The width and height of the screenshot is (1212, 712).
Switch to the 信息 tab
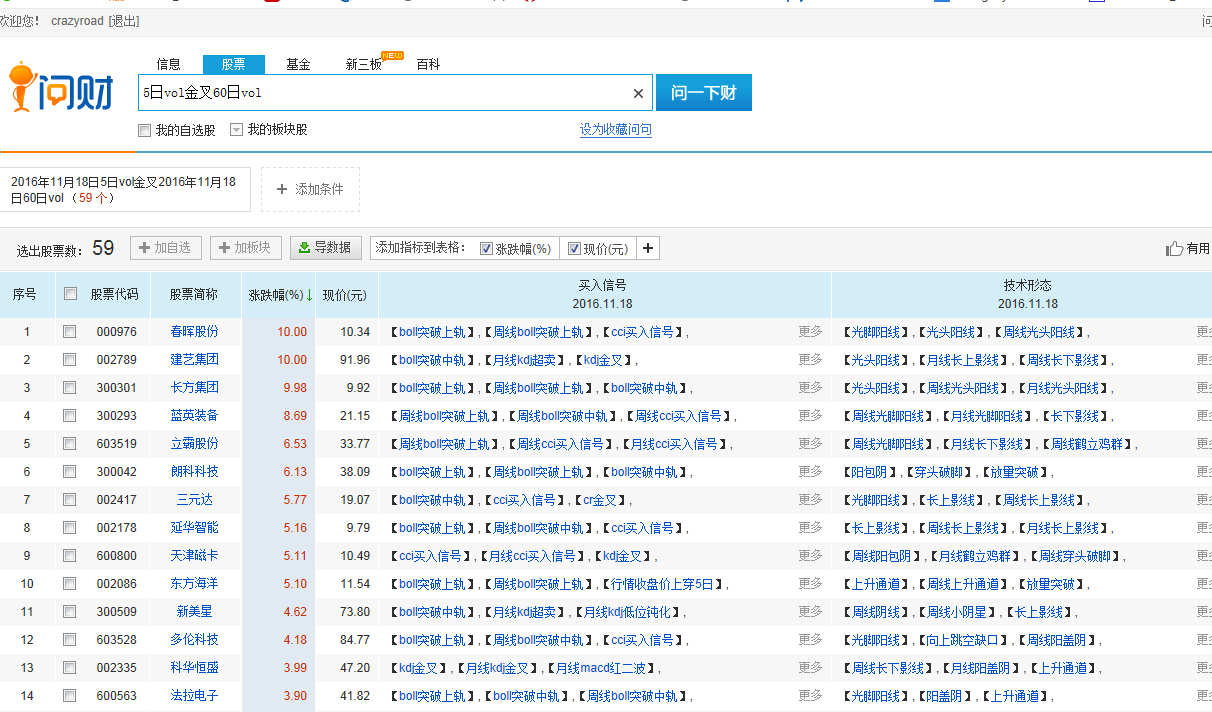tap(168, 64)
